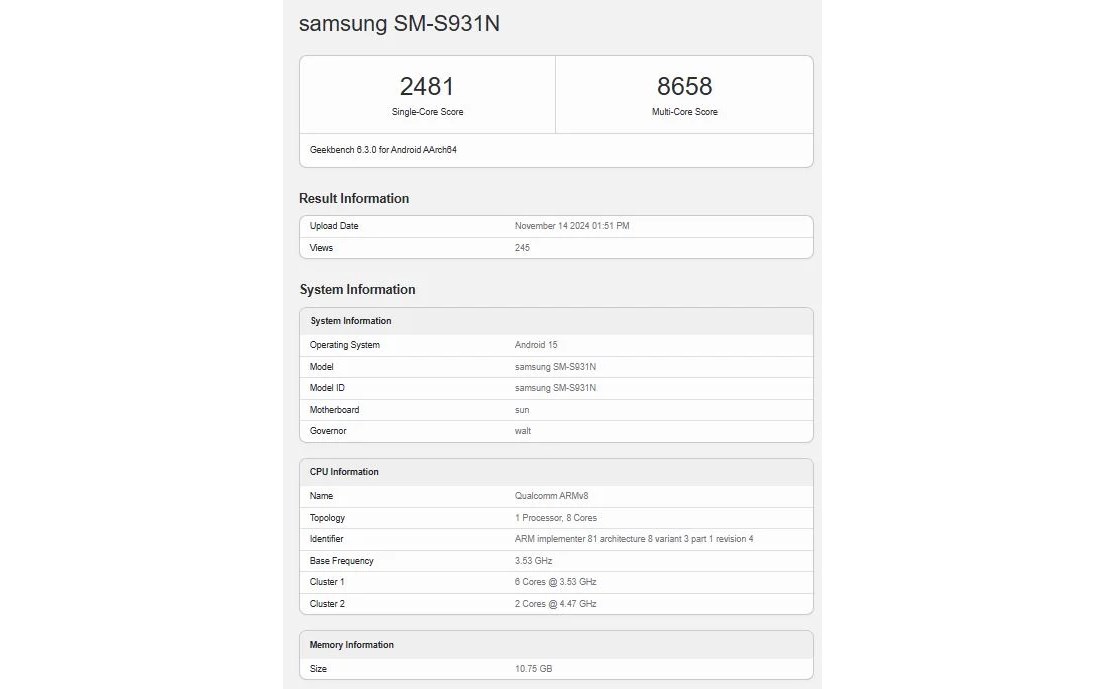Select samsung SM-S931N value in Model ID row
The image size is (1115, 689).
click(555, 388)
